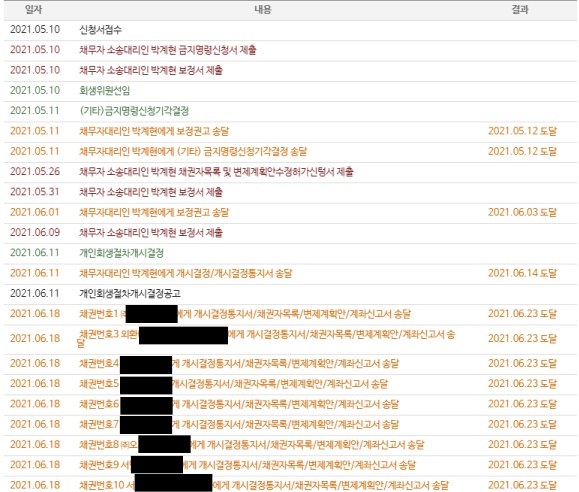Open the 박계현 금지명령신청서 제출 entry
Image resolution: width=579 pixels, height=492 pixels.
168,50
